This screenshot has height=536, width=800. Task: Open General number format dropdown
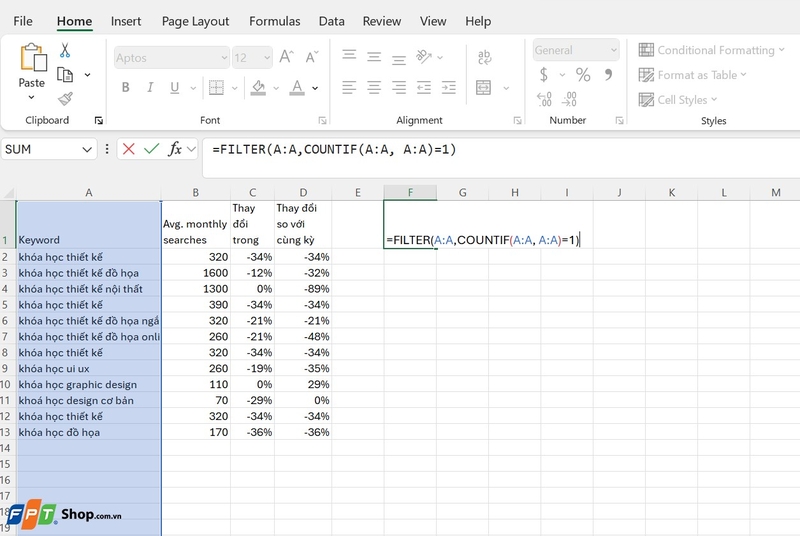click(614, 50)
